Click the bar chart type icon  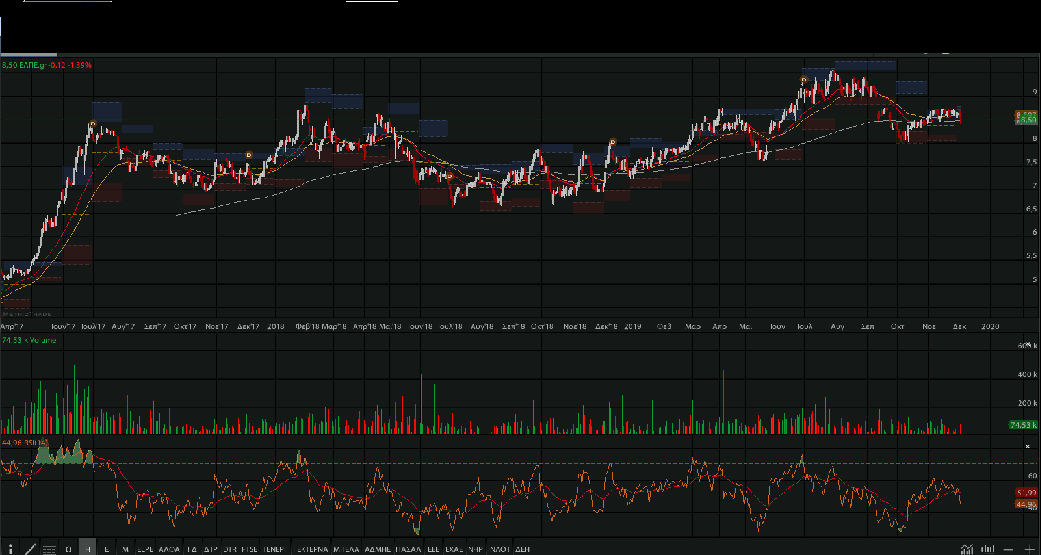click(987, 548)
